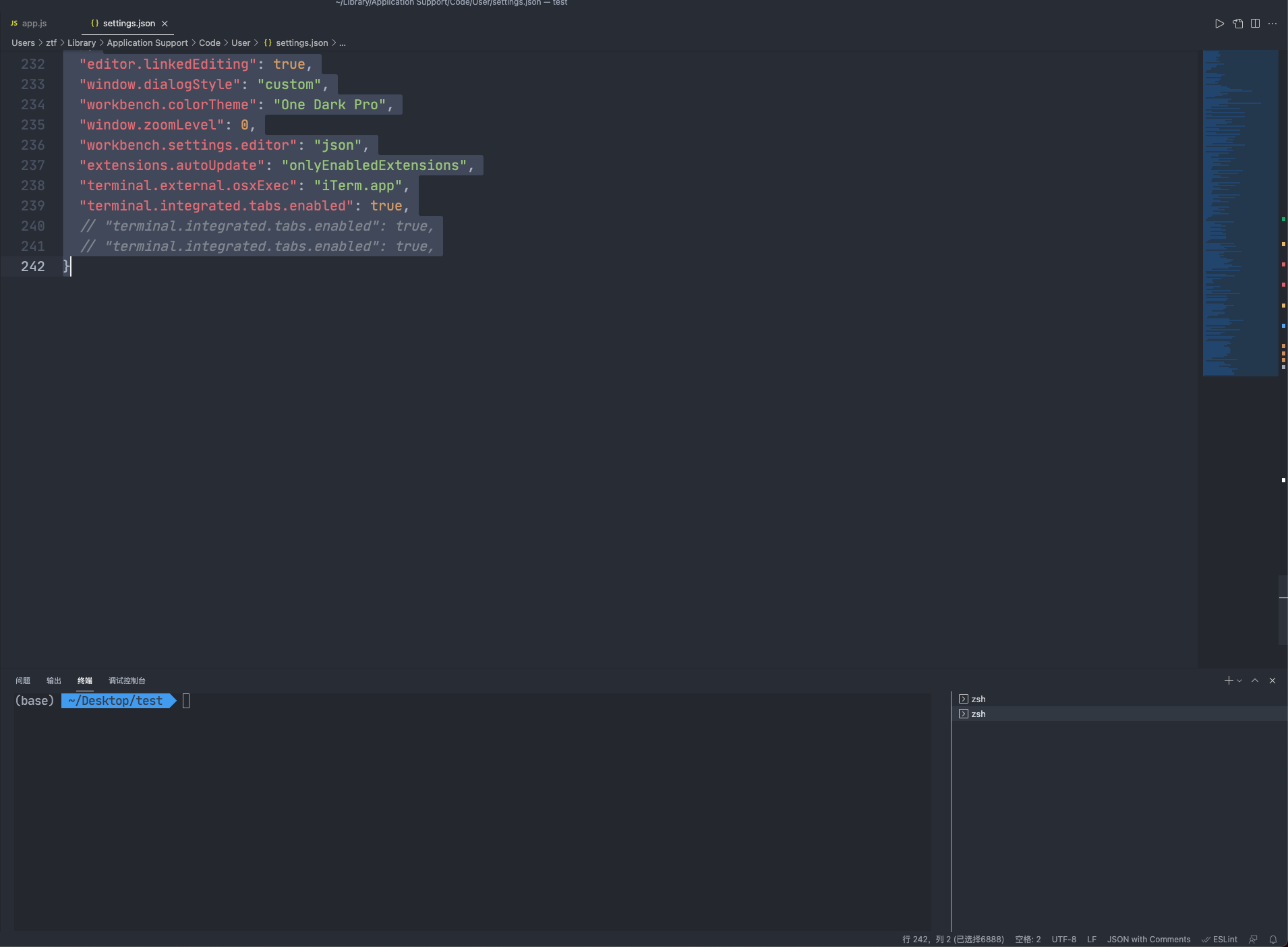1288x947 pixels.
Task: Select the second zsh terminal session
Action: [978, 714]
